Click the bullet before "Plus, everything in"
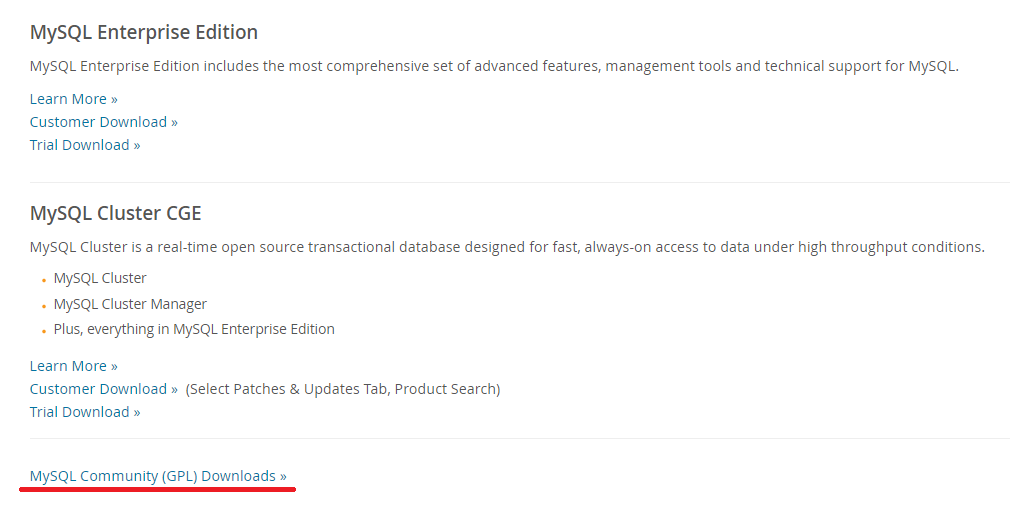The width and height of the screenshot is (1010, 518). (44, 331)
